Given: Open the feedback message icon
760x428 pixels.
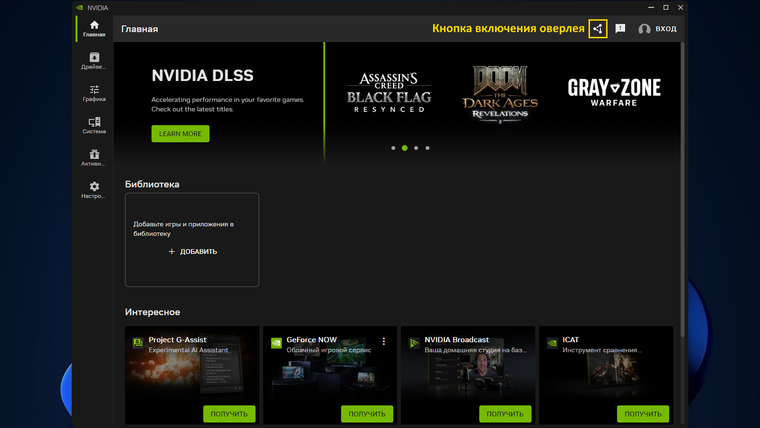Looking at the screenshot, I should (x=620, y=29).
